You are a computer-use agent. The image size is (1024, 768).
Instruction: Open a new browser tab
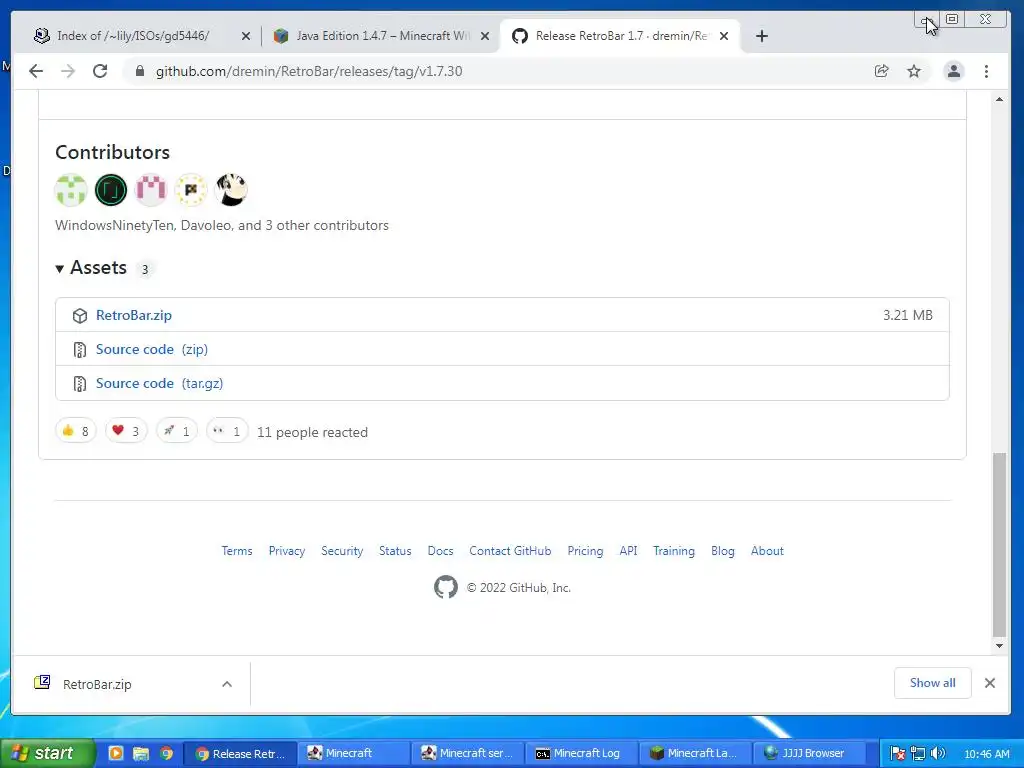pos(761,36)
